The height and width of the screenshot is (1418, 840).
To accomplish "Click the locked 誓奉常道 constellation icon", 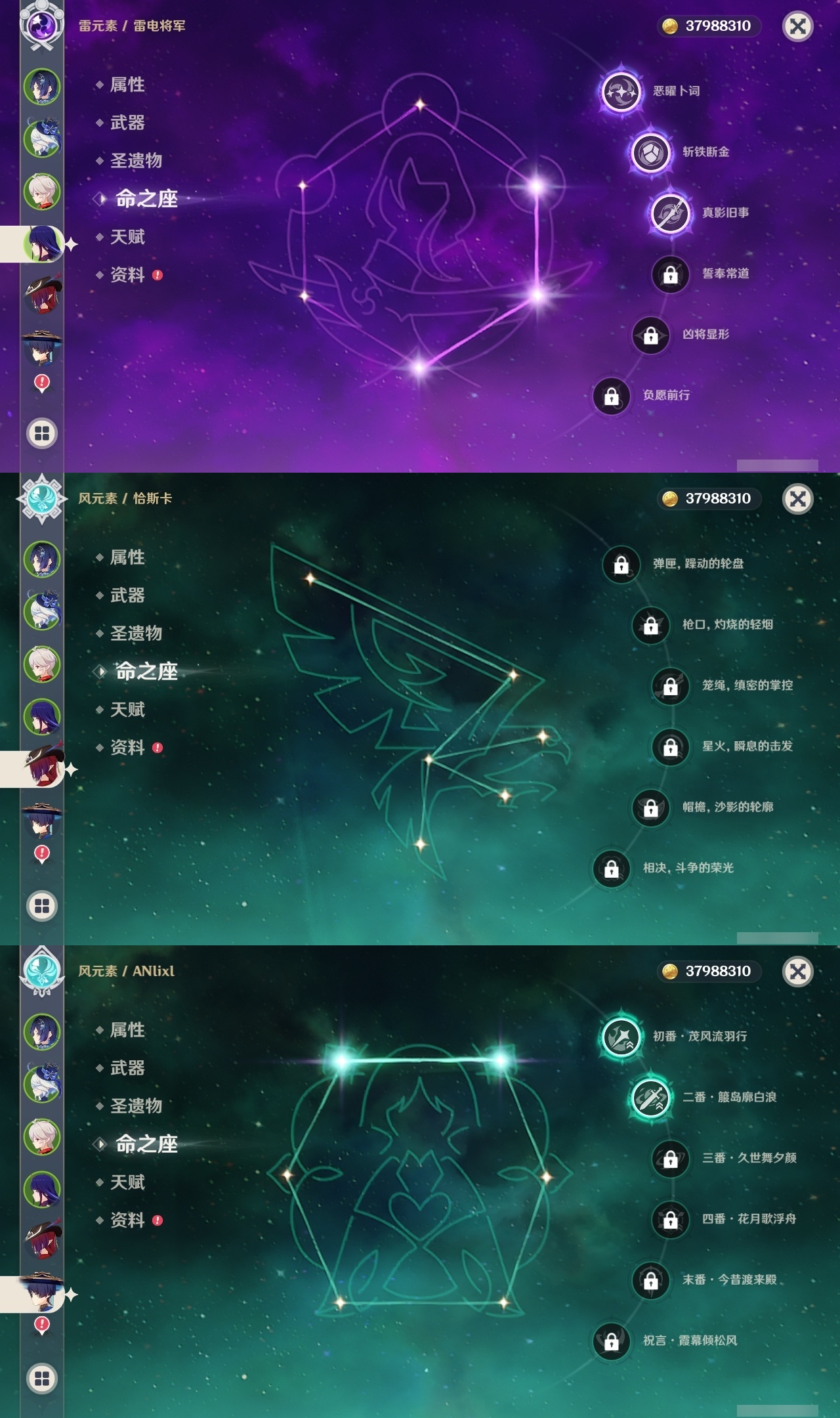I will pyautogui.click(x=670, y=274).
